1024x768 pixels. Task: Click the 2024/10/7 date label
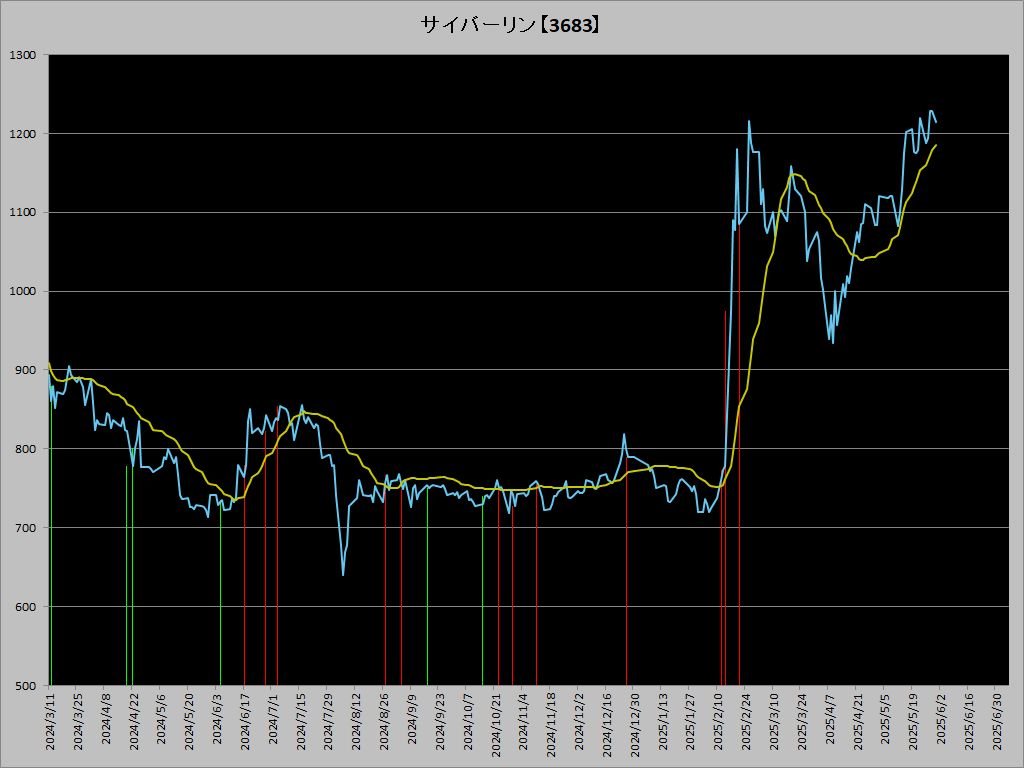click(468, 720)
